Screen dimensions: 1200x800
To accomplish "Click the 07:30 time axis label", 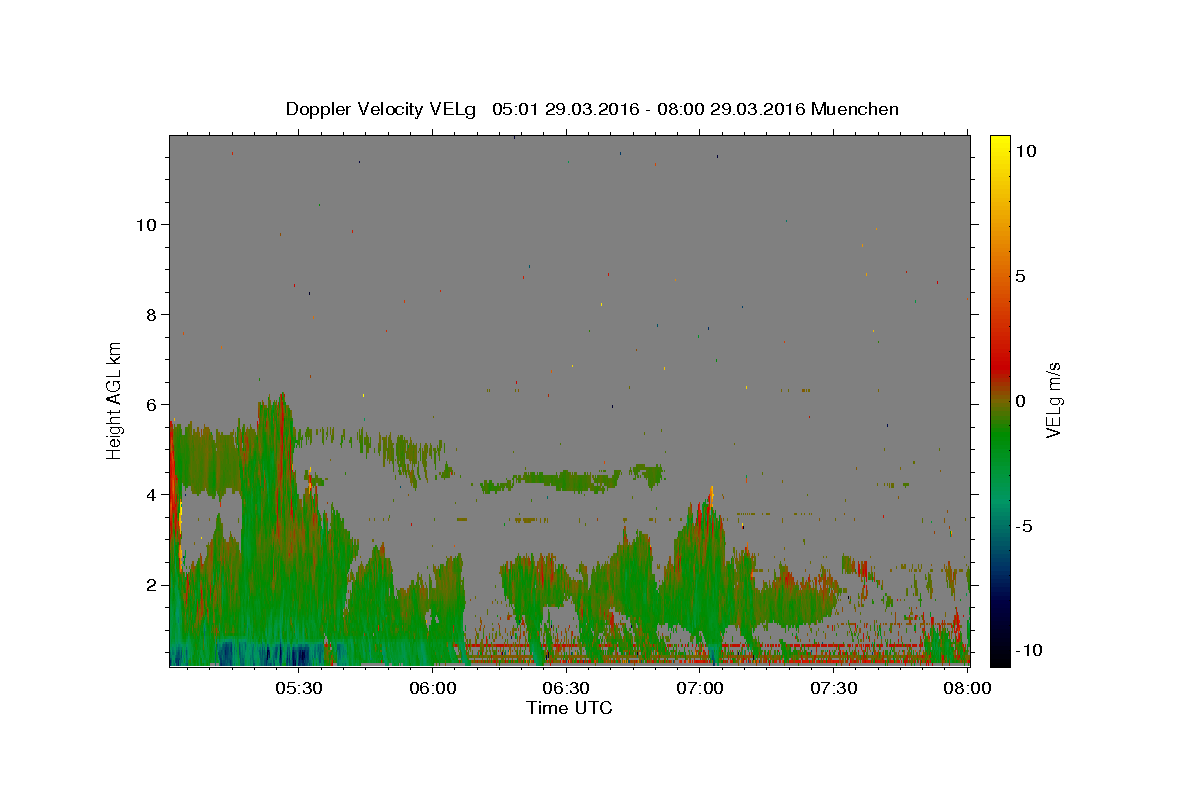I will (834, 688).
